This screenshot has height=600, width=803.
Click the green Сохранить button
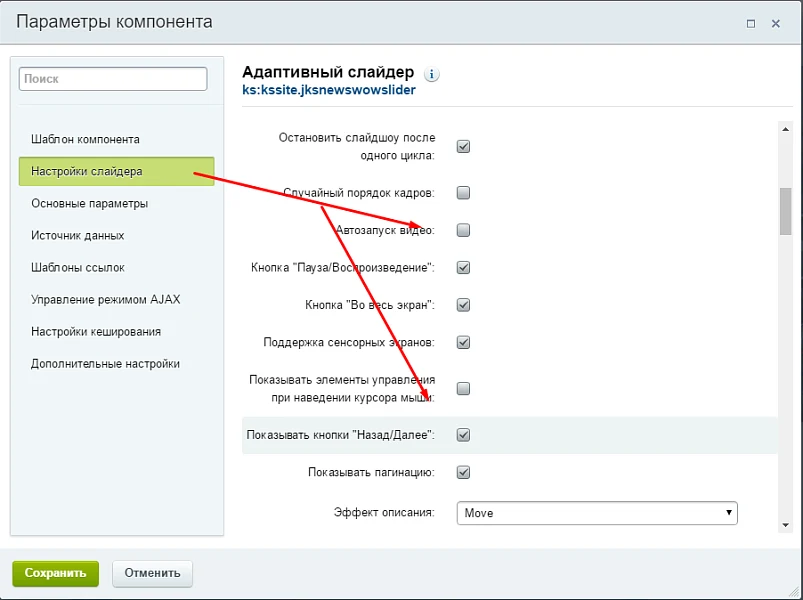coord(55,573)
